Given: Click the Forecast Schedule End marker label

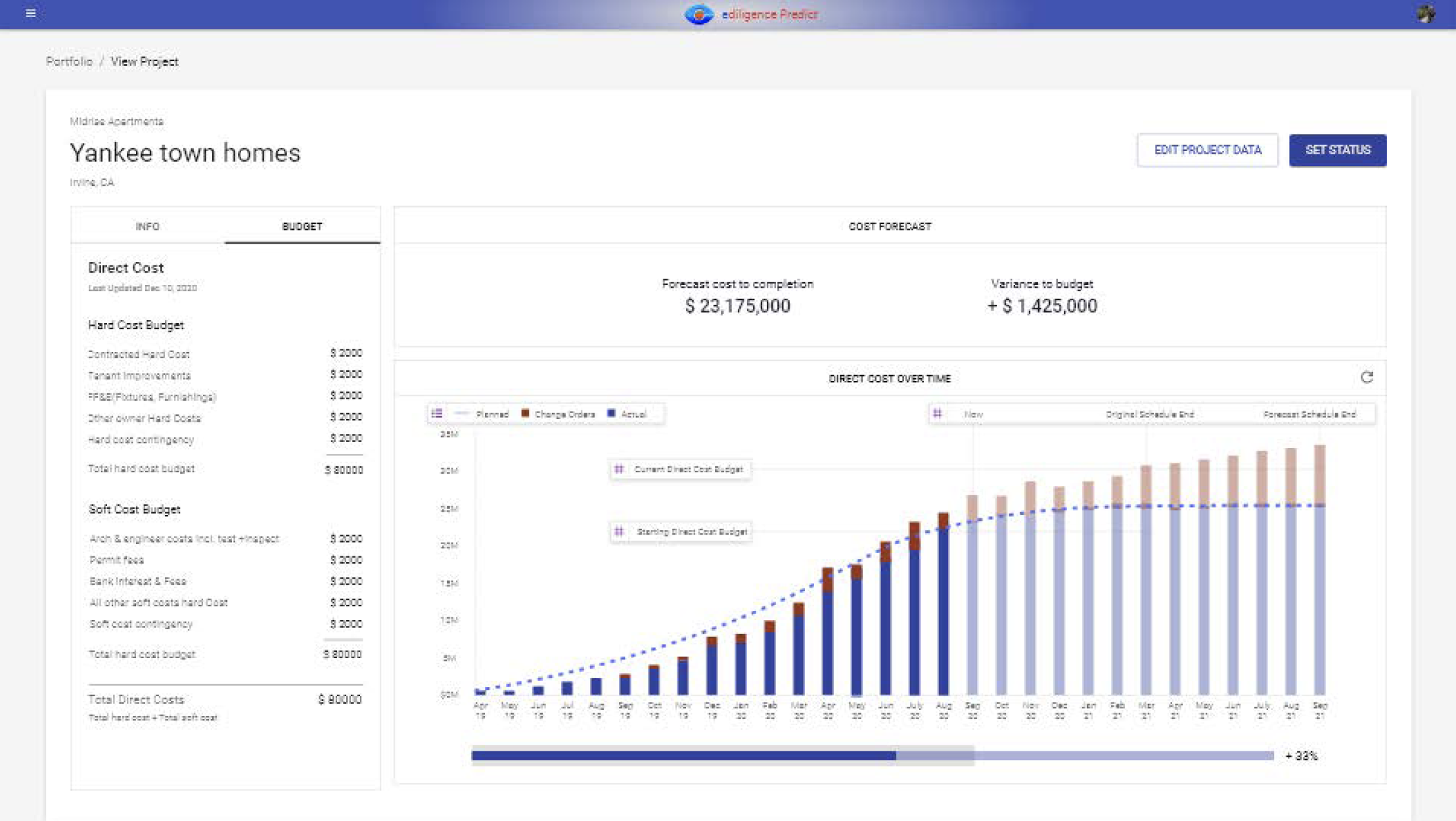Looking at the screenshot, I should point(1309,414).
